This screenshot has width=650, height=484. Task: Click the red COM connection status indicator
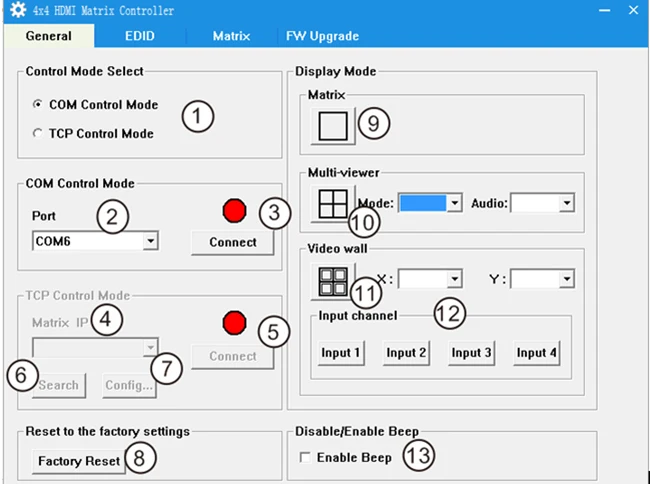click(234, 211)
